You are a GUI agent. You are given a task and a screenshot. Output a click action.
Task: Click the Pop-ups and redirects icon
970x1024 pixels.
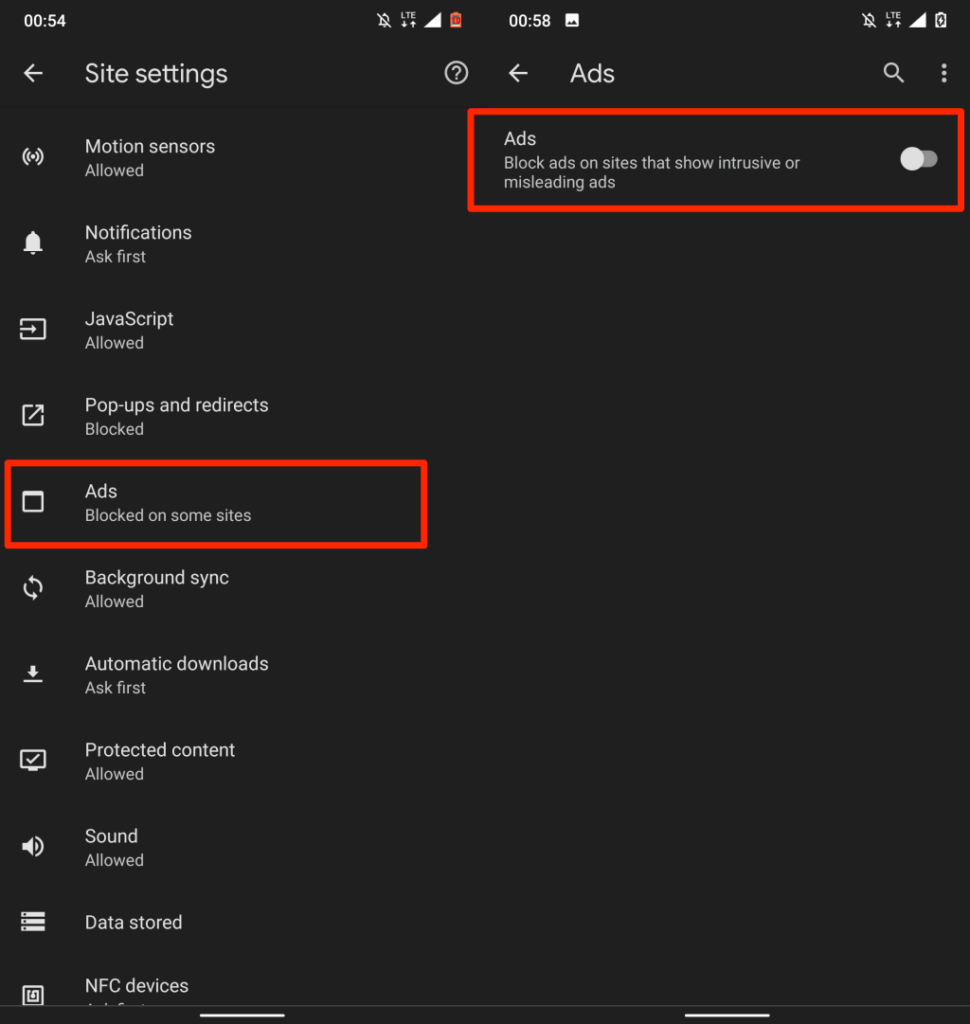tap(33, 415)
